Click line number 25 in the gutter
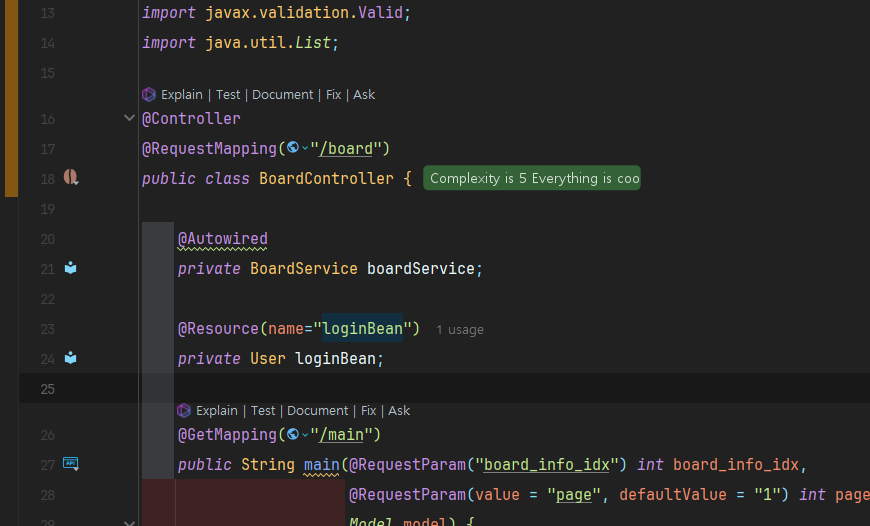The height and width of the screenshot is (526, 870). (48, 389)
